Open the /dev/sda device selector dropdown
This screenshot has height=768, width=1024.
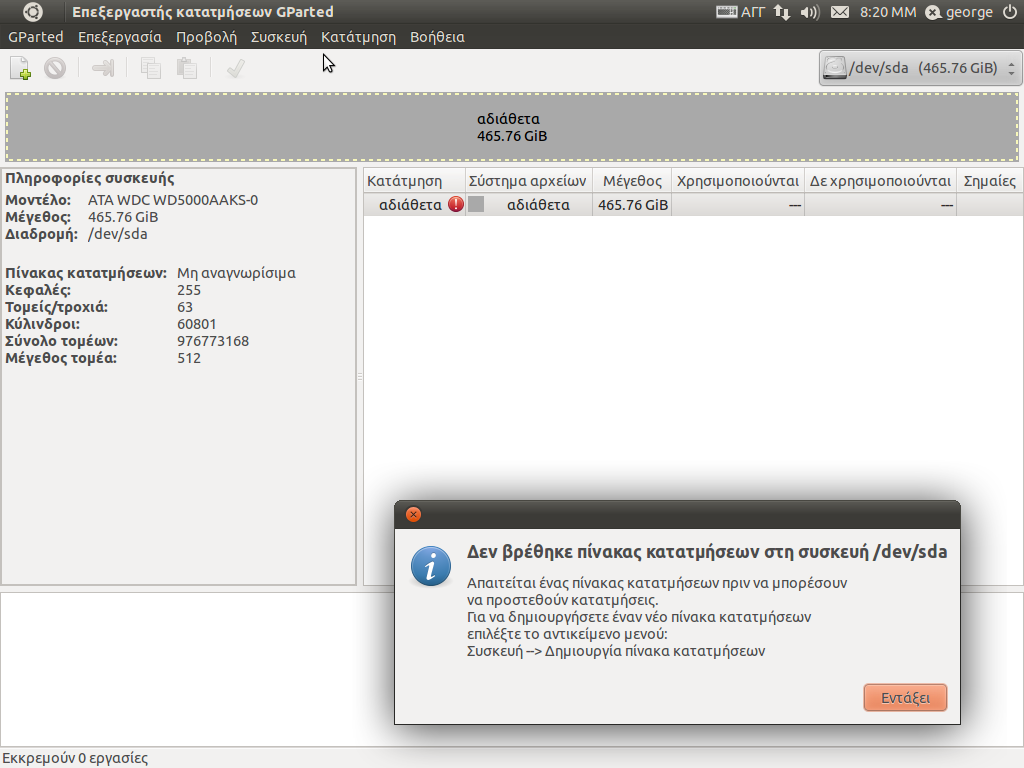(x=920, y=68)
